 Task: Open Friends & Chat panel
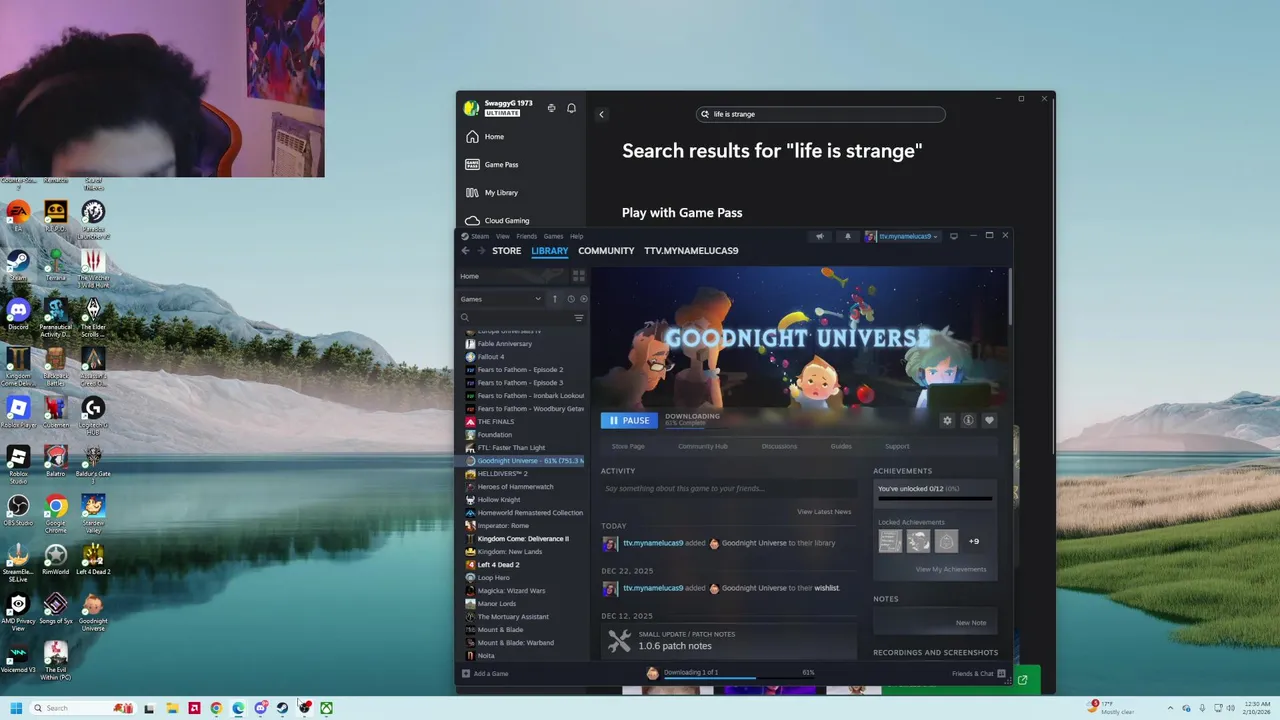pyautogui.click(x=978, y=674)
